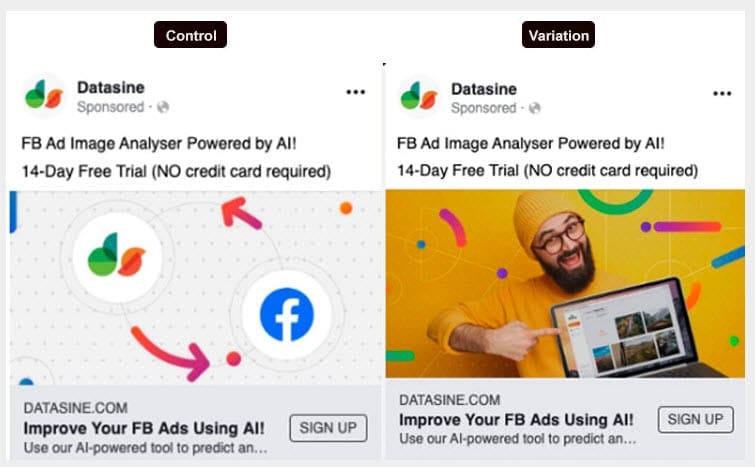Select the Control label tab
The width and height of the screenshot is (755, 467).
click(191, 35)
